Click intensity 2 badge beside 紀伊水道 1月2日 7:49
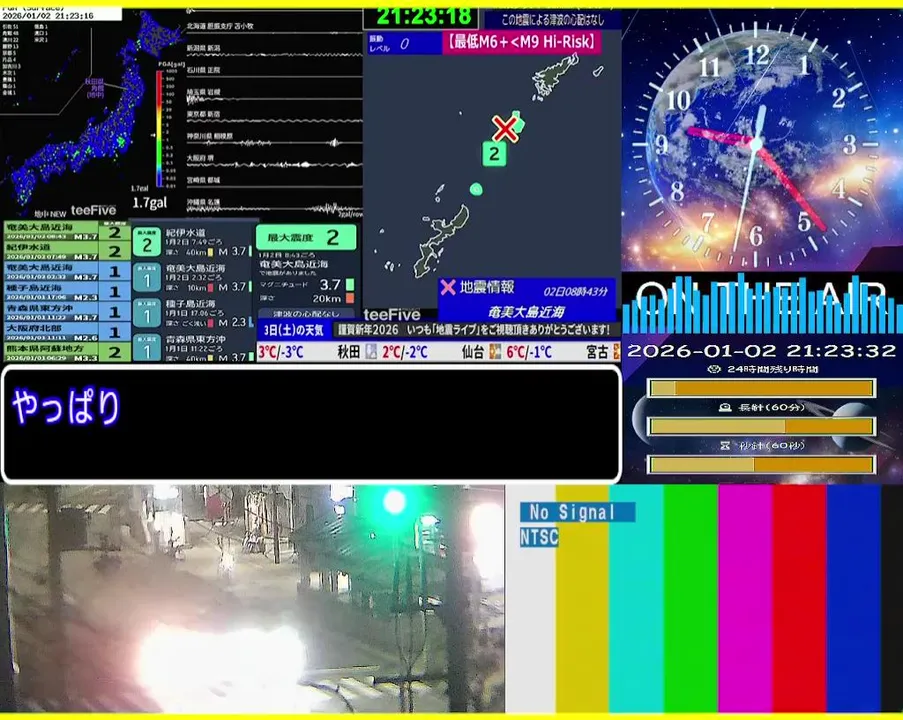The height and width of the screenshot is (720, 903). click(x=147, y=243)
